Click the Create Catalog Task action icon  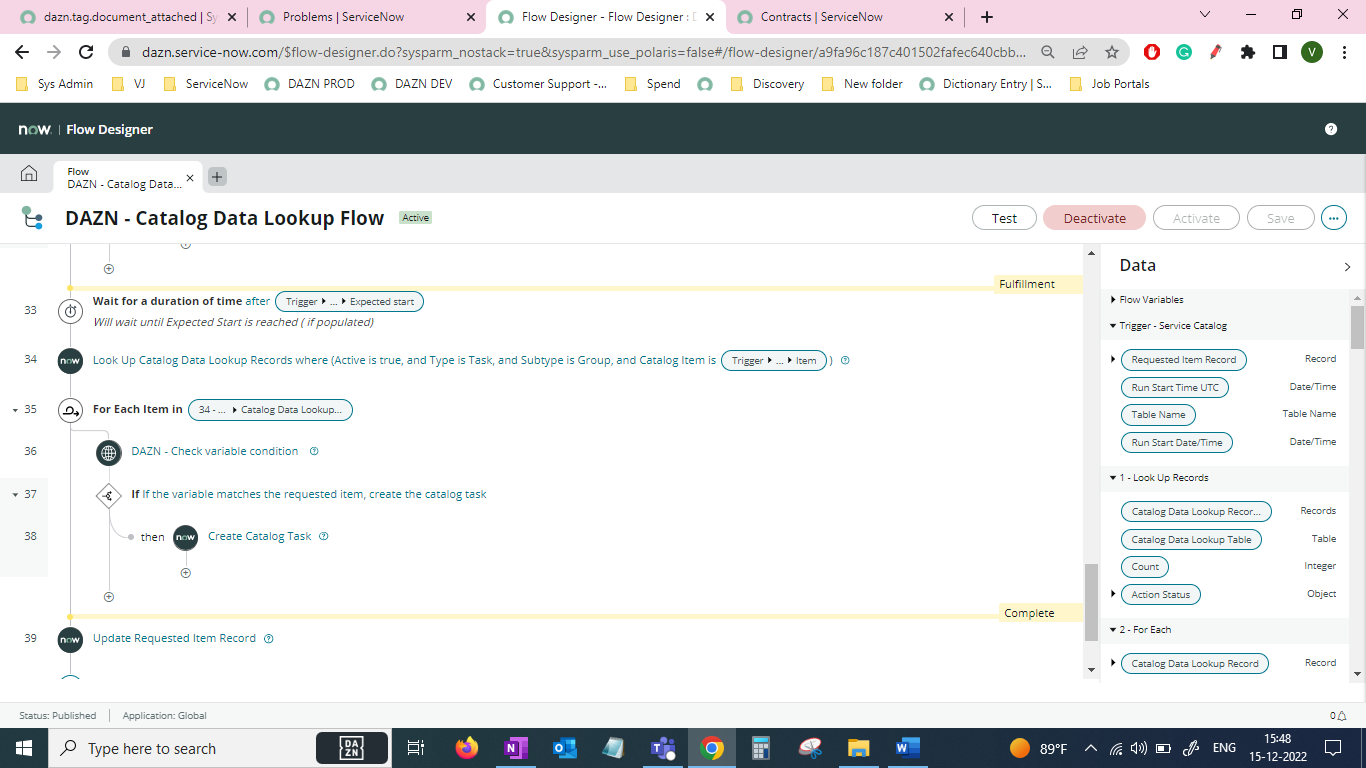pyautogui.click(x=185, y=537)
